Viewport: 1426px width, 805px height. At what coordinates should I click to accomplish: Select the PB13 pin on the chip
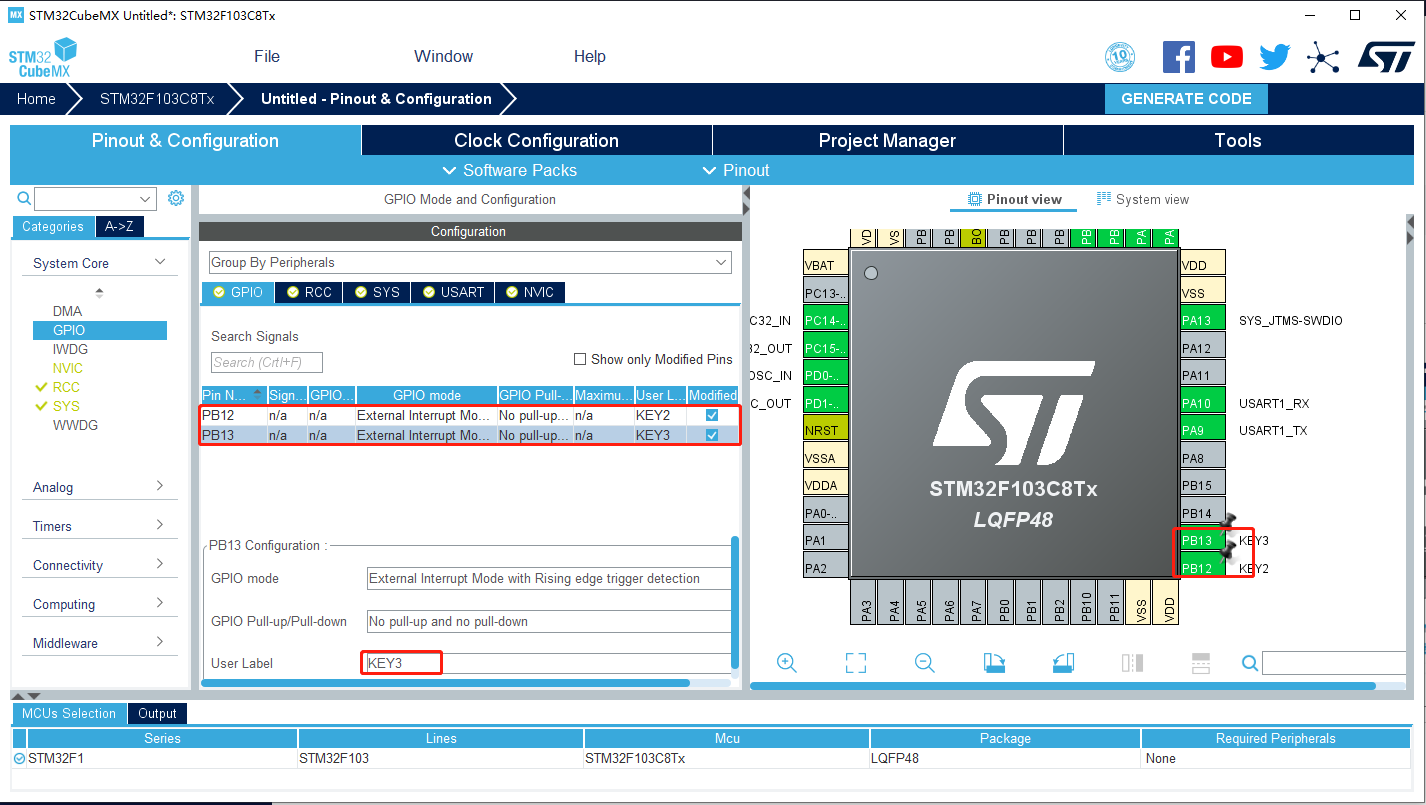[1203, 541]
